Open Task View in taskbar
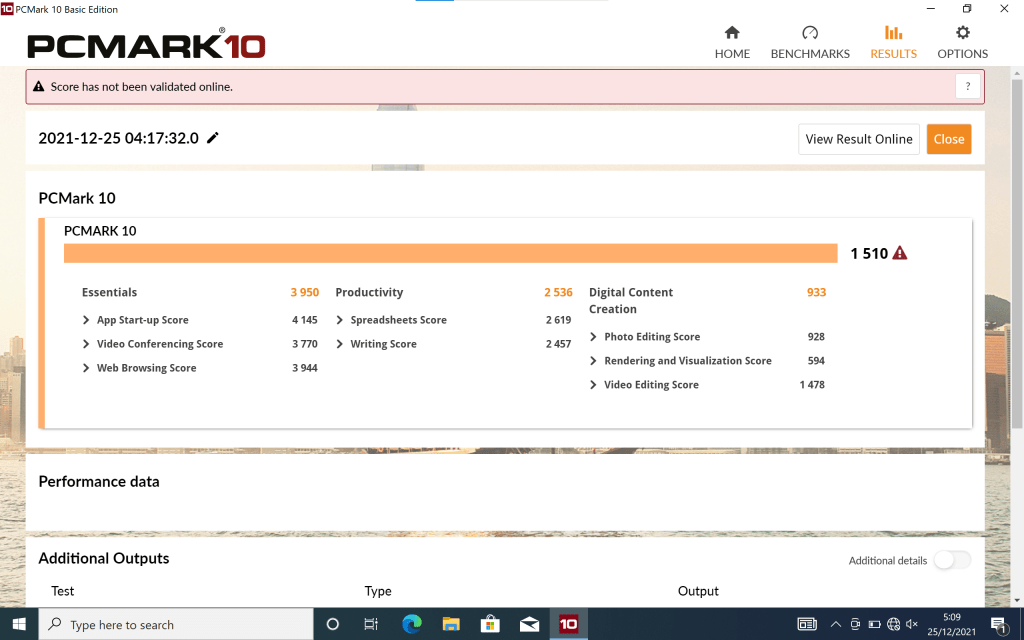The image size is (1024, 640). pyautogui.click(x=371, y=624)
